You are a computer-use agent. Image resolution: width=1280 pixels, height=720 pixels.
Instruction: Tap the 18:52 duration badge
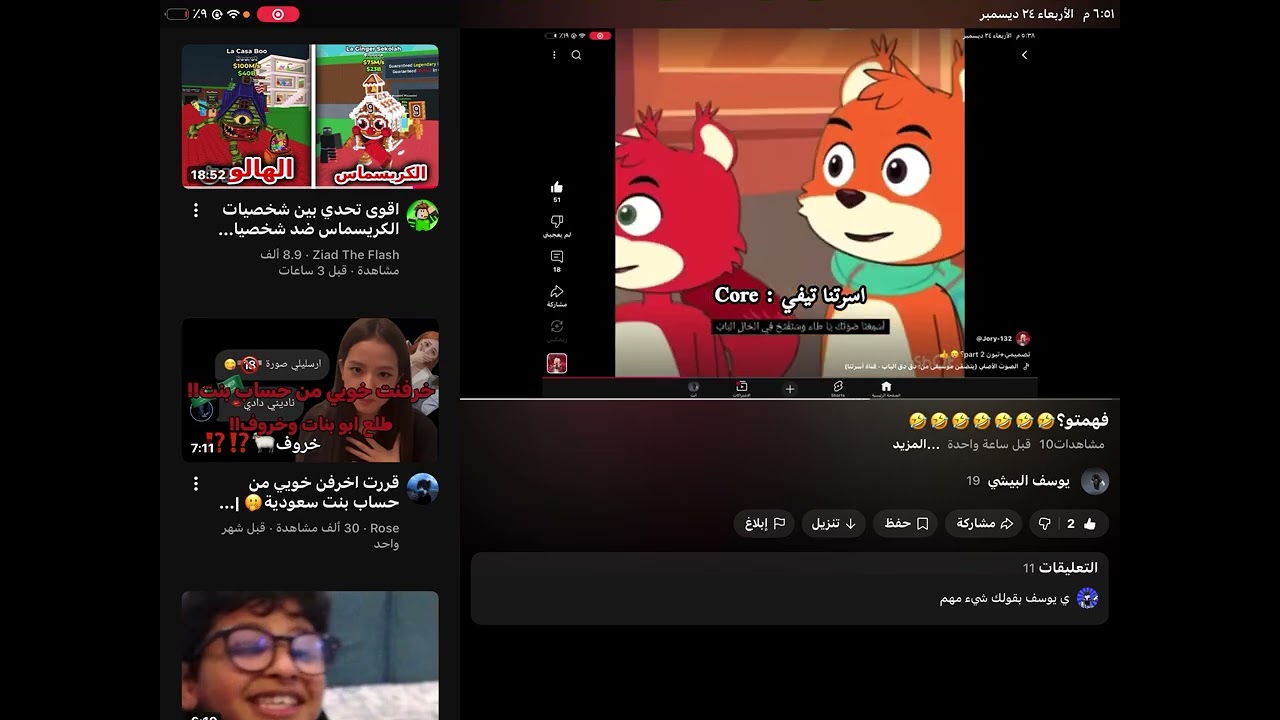point(207,175)
